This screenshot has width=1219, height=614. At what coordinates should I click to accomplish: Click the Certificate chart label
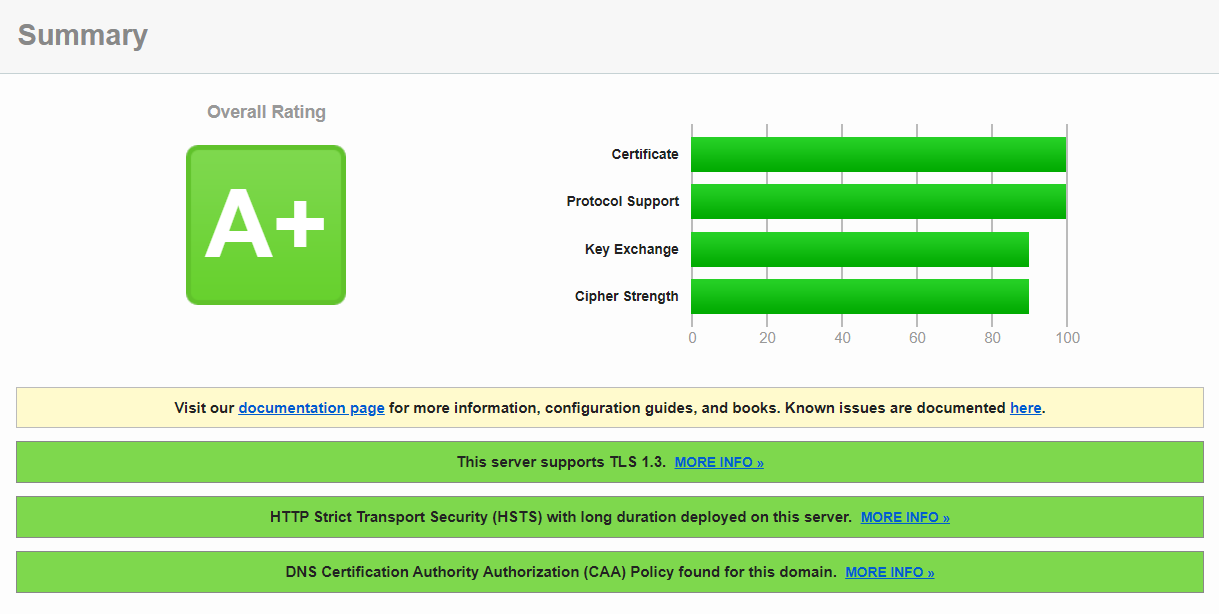pos(645,154)
